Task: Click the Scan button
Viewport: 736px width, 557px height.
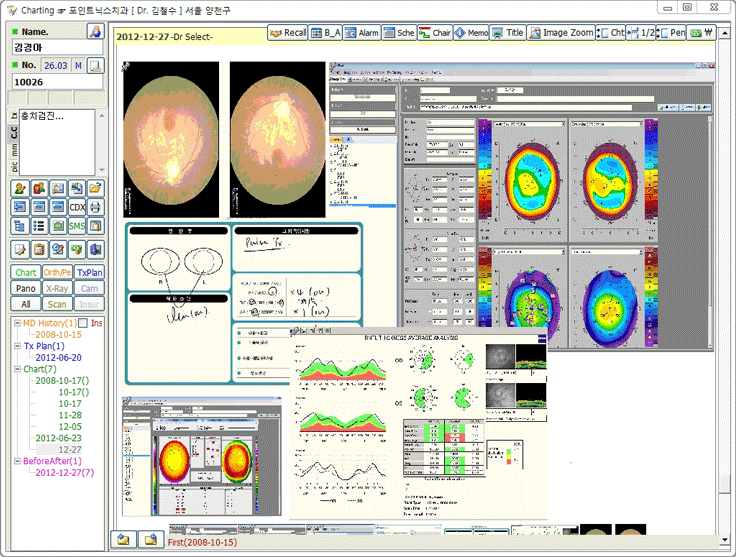Action: click(x=57, y=304)
